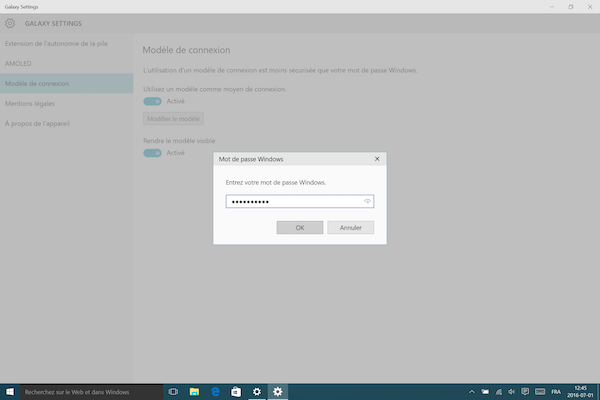Image resolution: width=600 pixels, height=400 pixels.
Task: Open touch keyboard tray icon
Action: pos(540,392)
